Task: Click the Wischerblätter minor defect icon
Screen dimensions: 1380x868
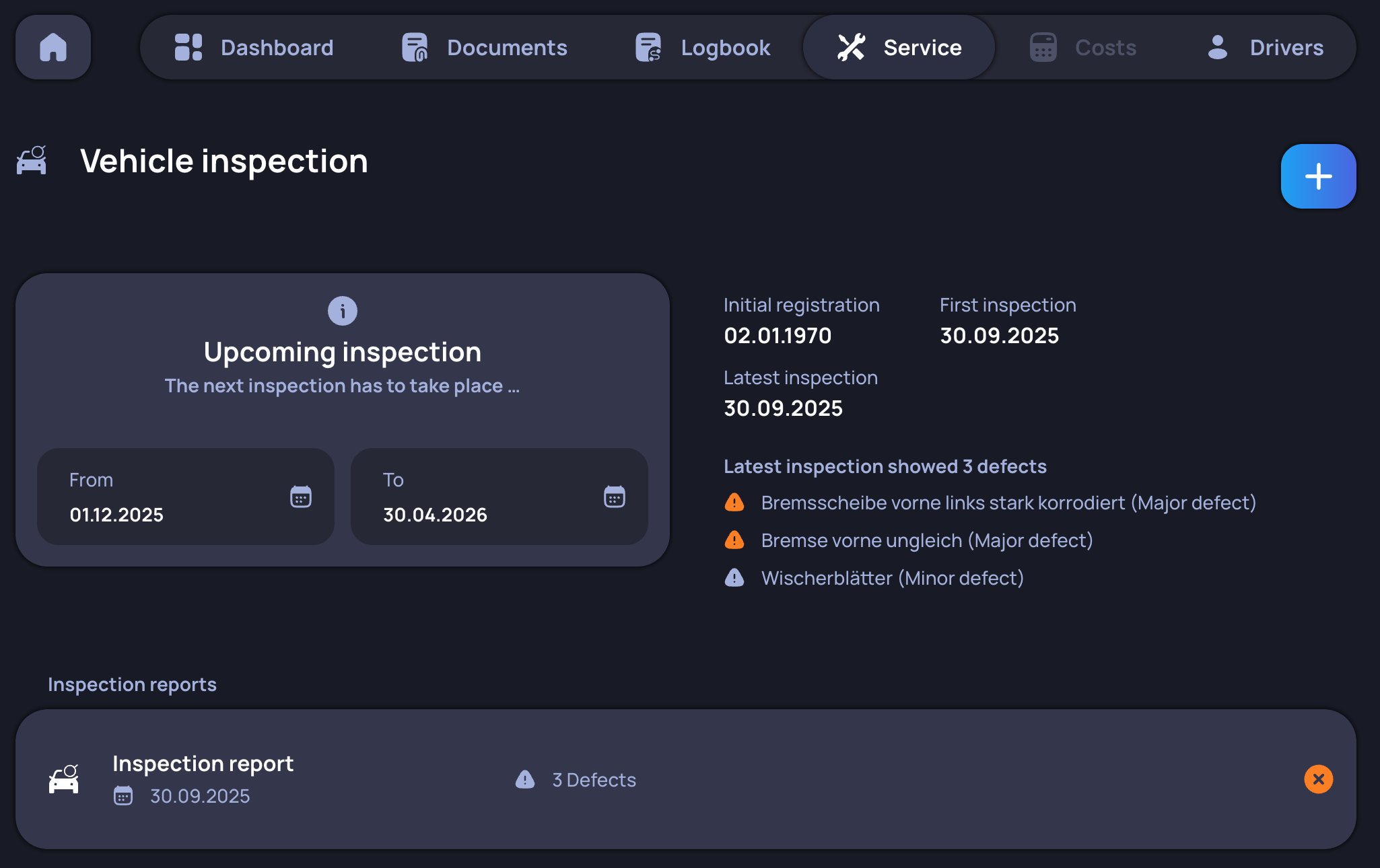Action: pos(734,578)
